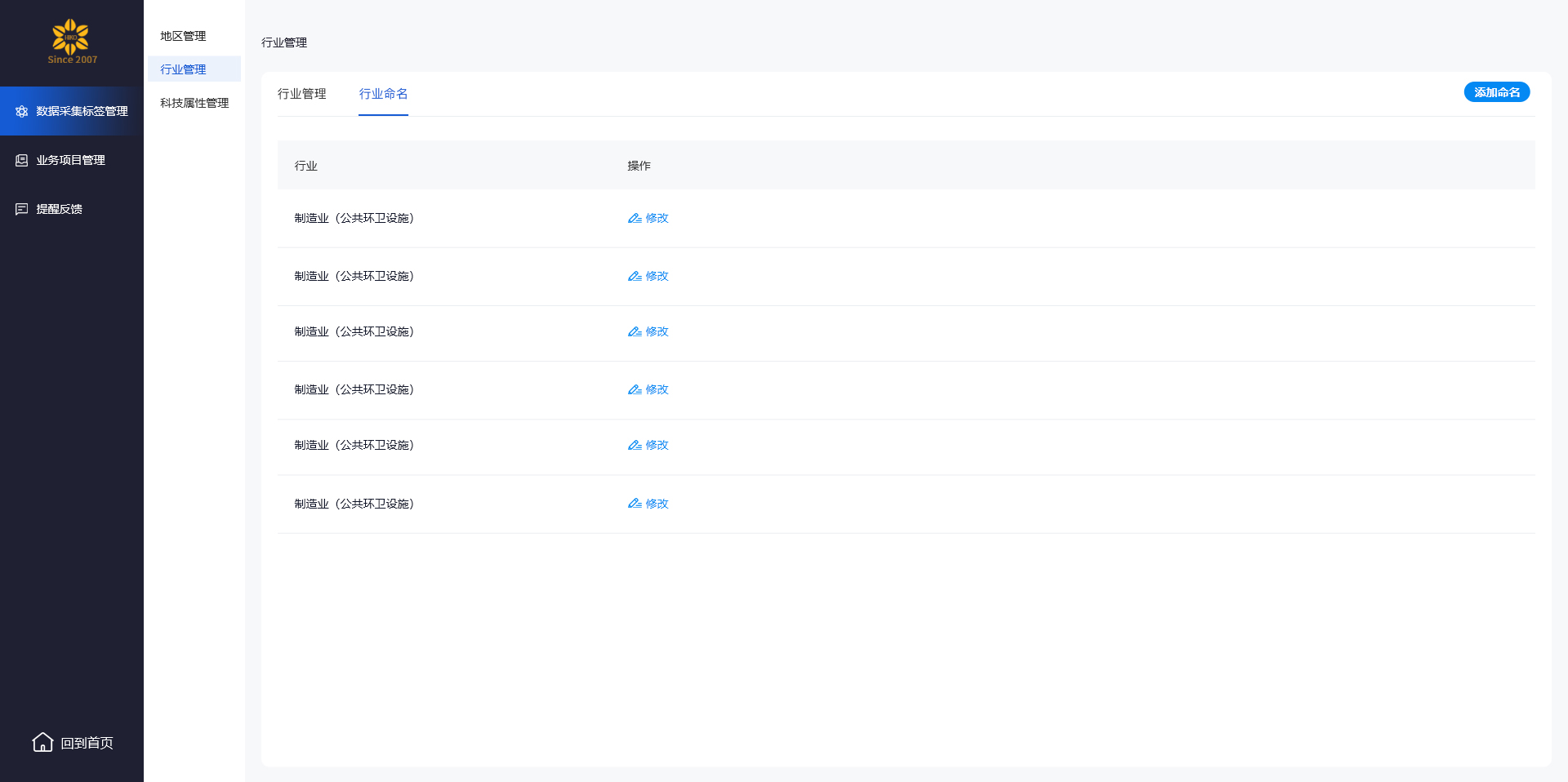Click the edit pencil icon in first row
Screen dimensions: 1568x782
coord(634,218)
